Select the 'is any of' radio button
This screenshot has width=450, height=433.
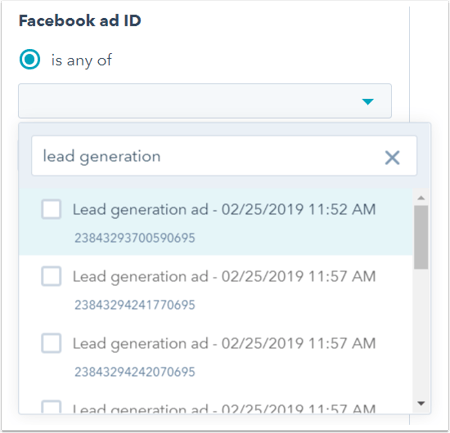tap(30, 59)
